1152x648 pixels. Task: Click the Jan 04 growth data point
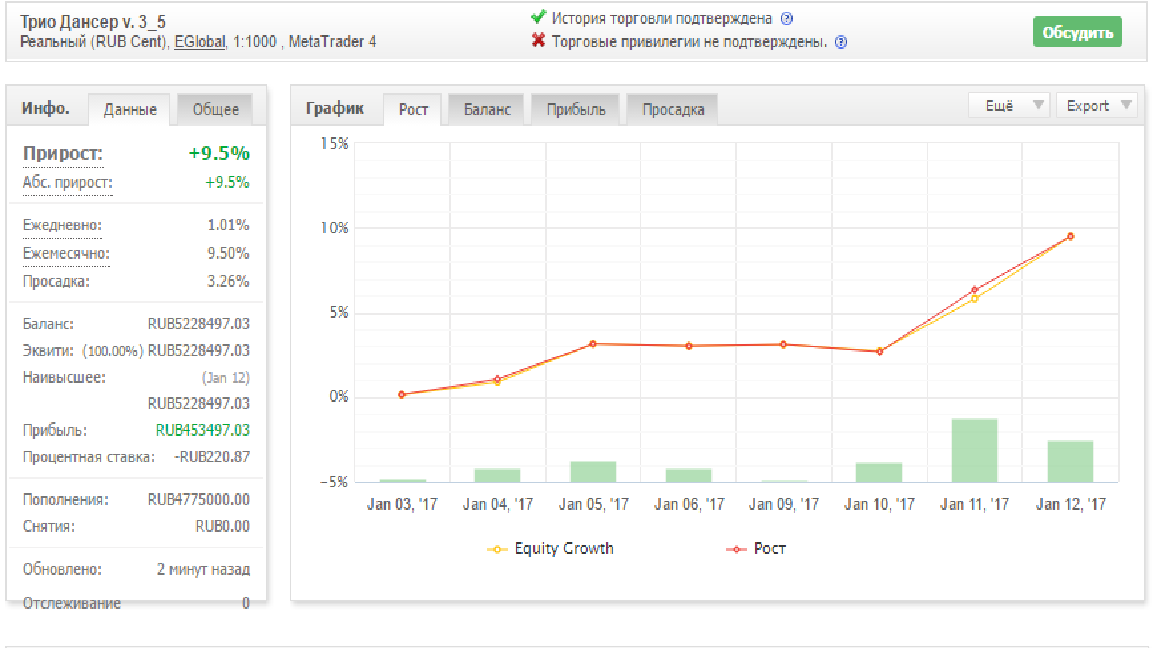point(497,379)
